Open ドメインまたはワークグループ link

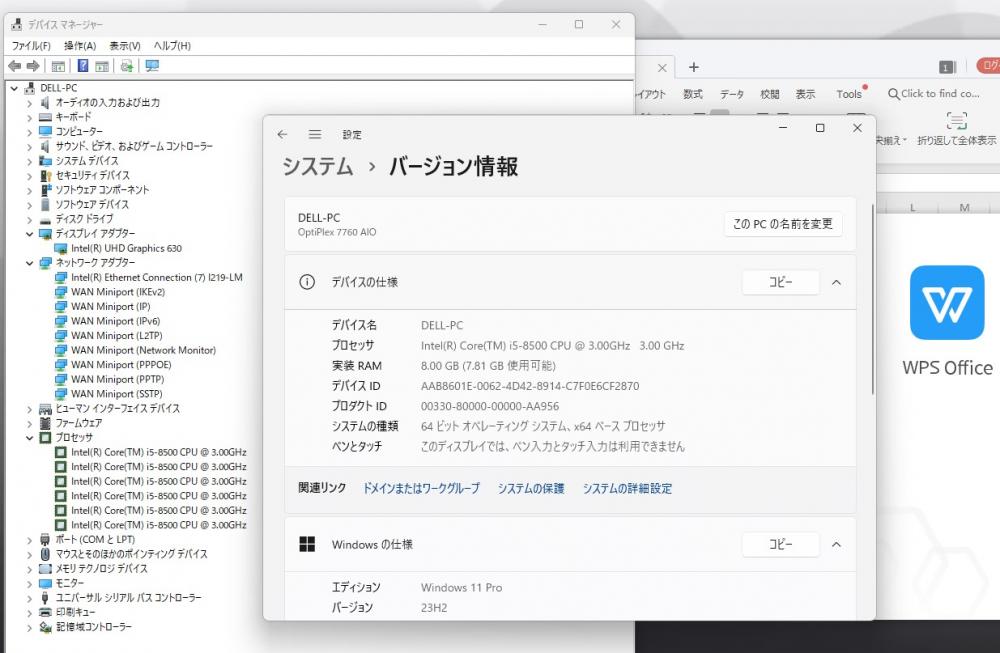tap(421, 488)
